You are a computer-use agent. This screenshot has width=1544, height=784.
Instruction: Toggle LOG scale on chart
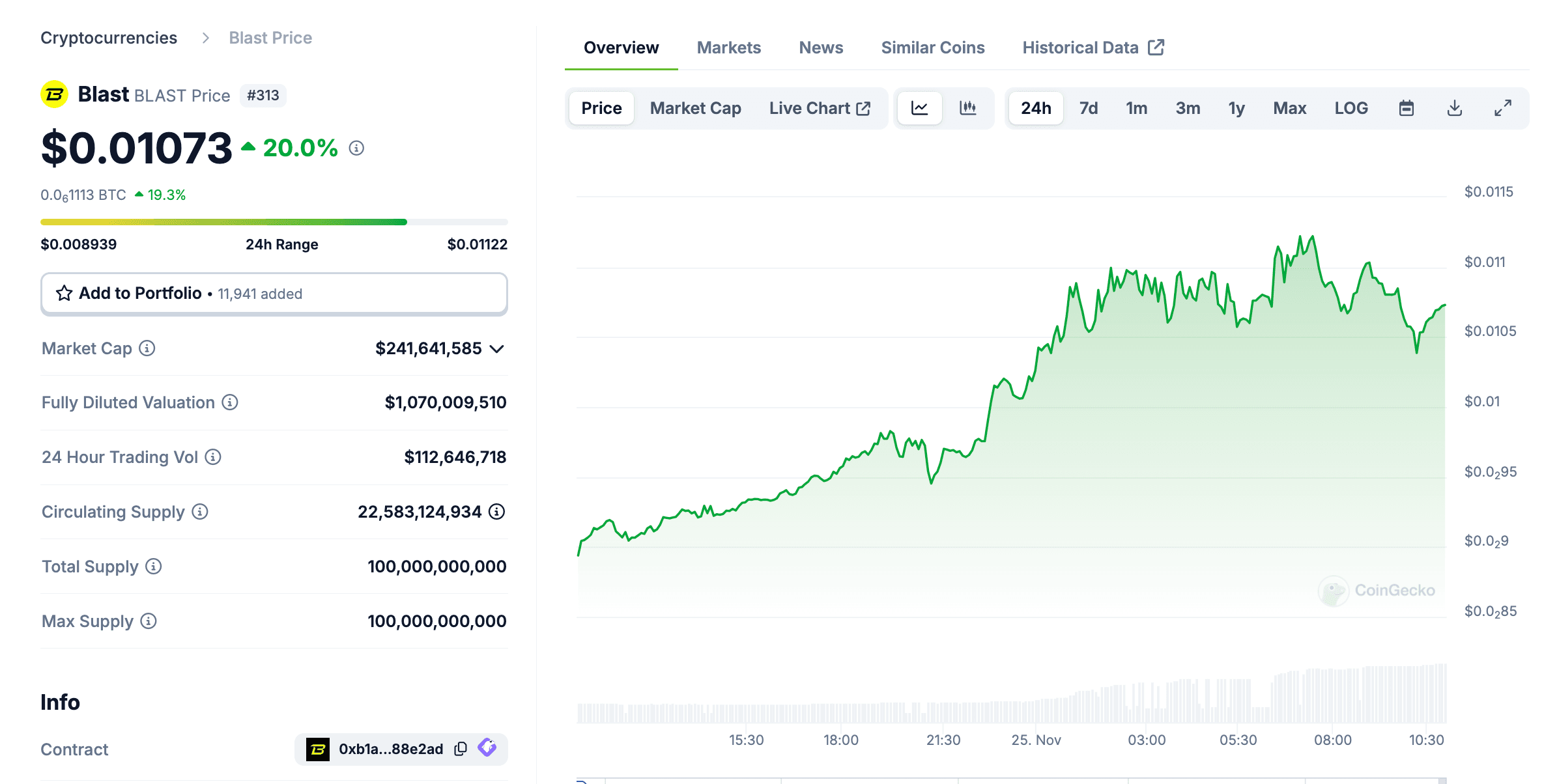[x=1351, y=108]
